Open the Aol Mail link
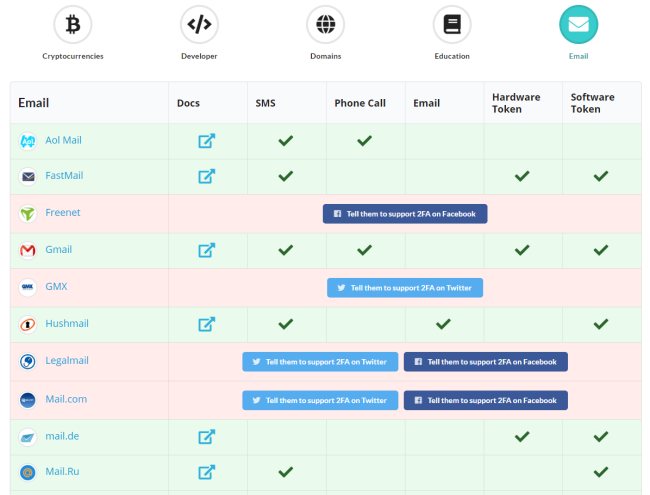The width and height of the screenshot is (650, 495). tap(63, 141)
